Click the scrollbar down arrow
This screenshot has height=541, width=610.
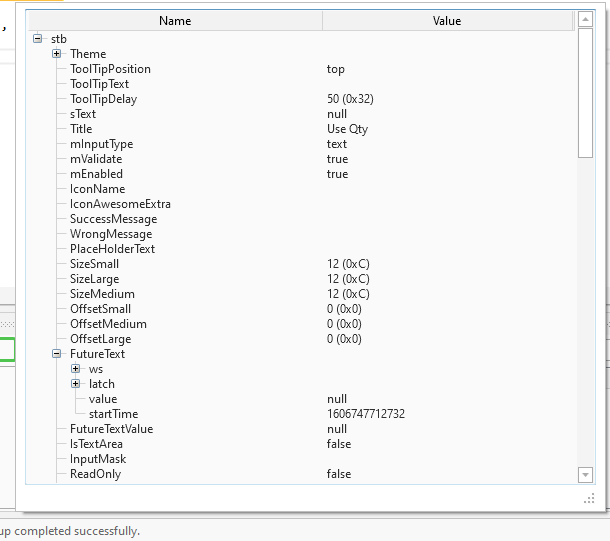click(x=585, y=474)
